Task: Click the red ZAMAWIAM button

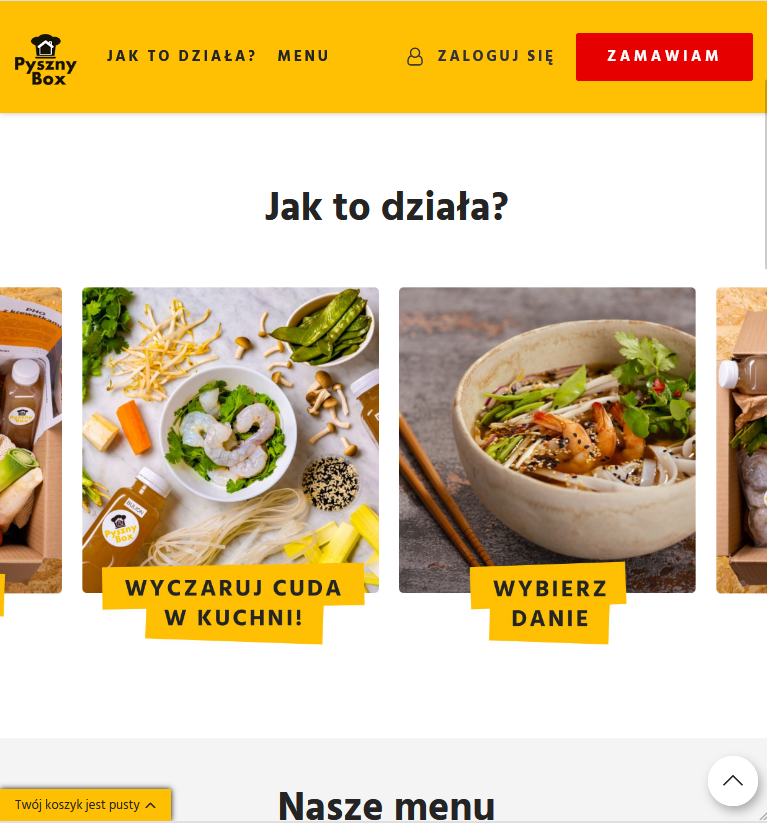Action: pos(664,57)
